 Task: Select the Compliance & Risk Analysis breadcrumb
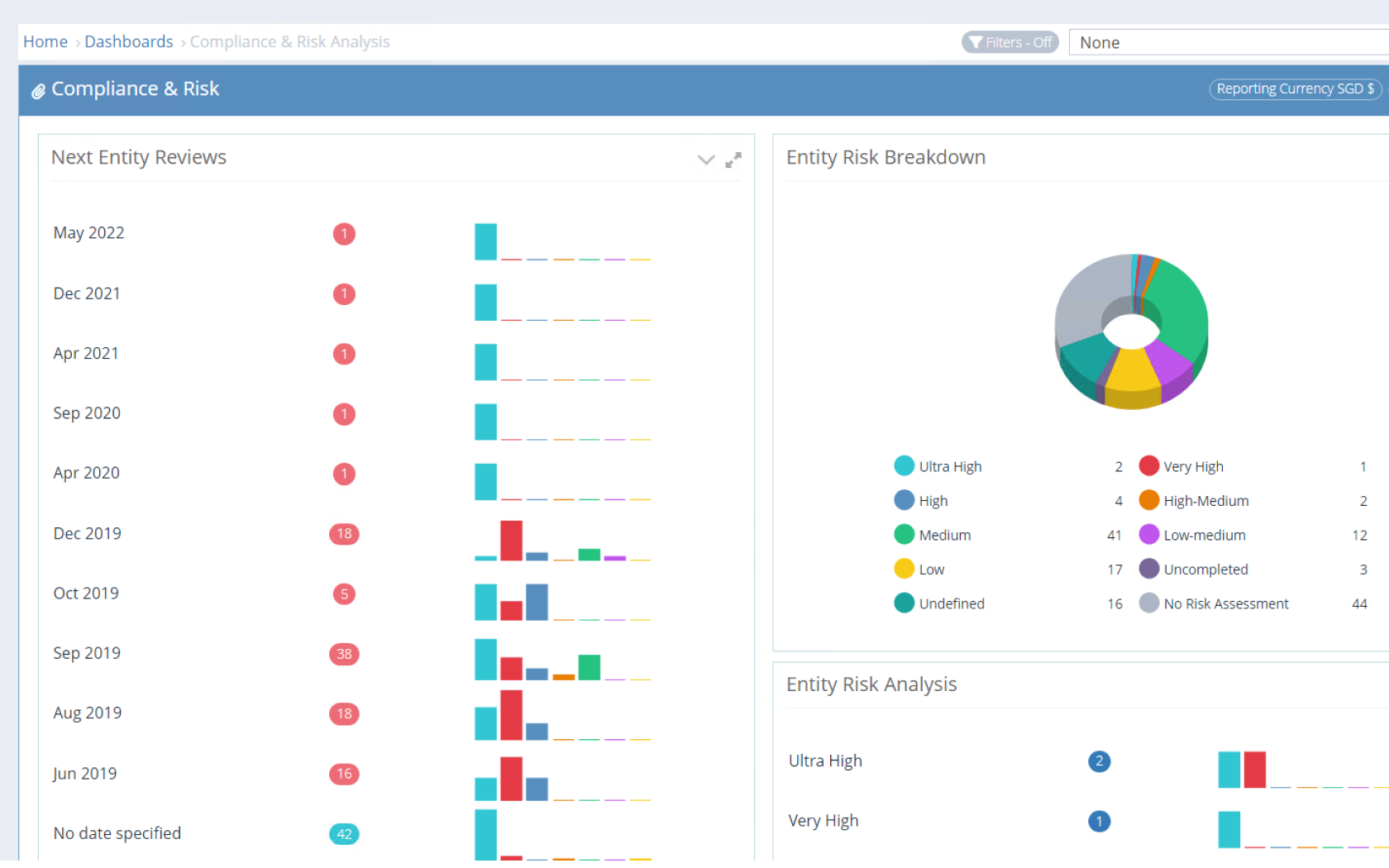coord(289,41)
